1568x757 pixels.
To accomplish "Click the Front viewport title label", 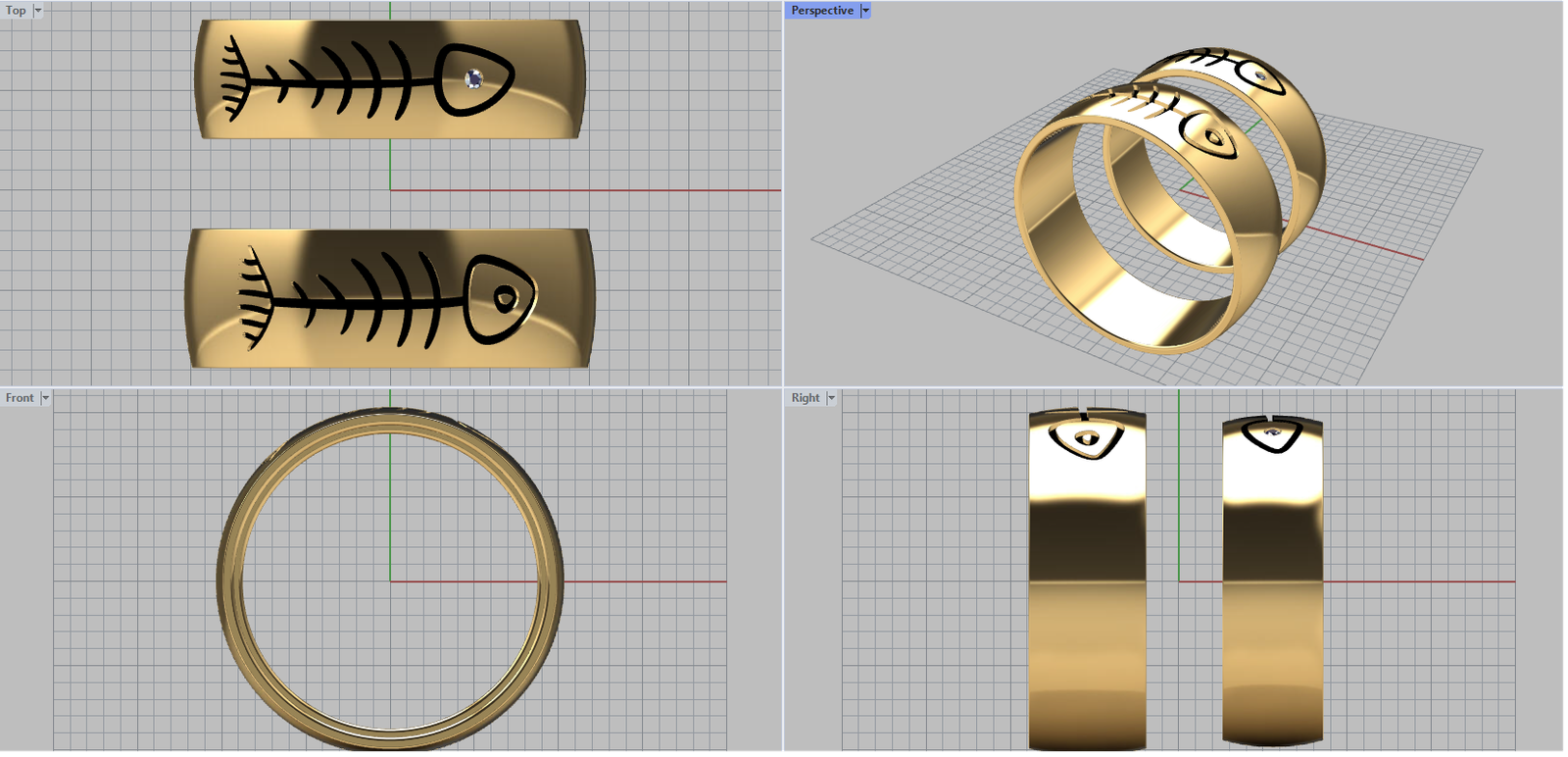I will click(20, 398).
